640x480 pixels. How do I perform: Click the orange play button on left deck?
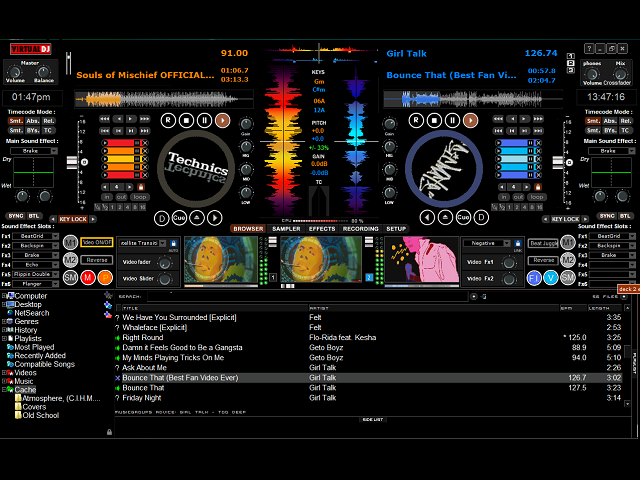click(222, 120)
